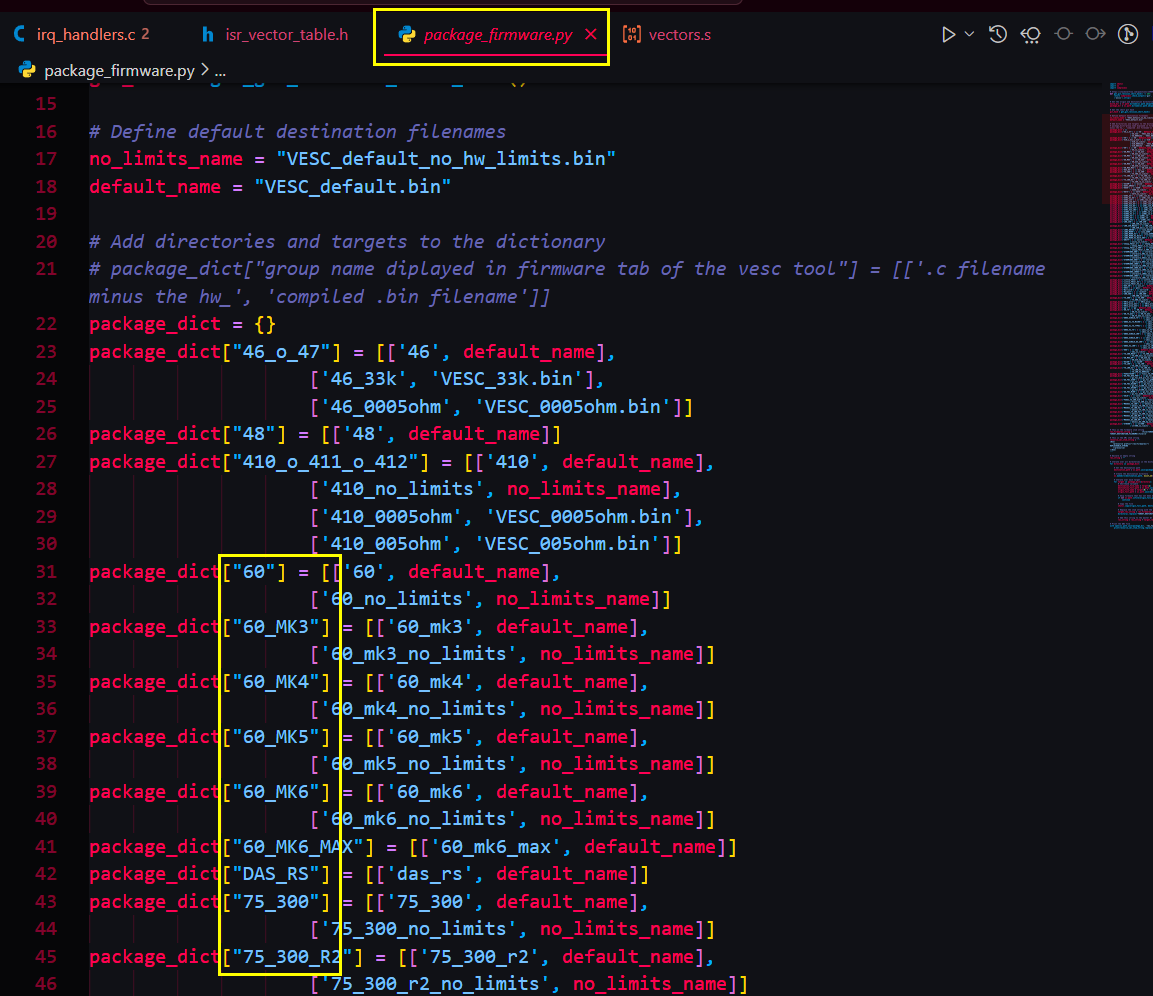Run the Python file with play button

coord(948,35)
